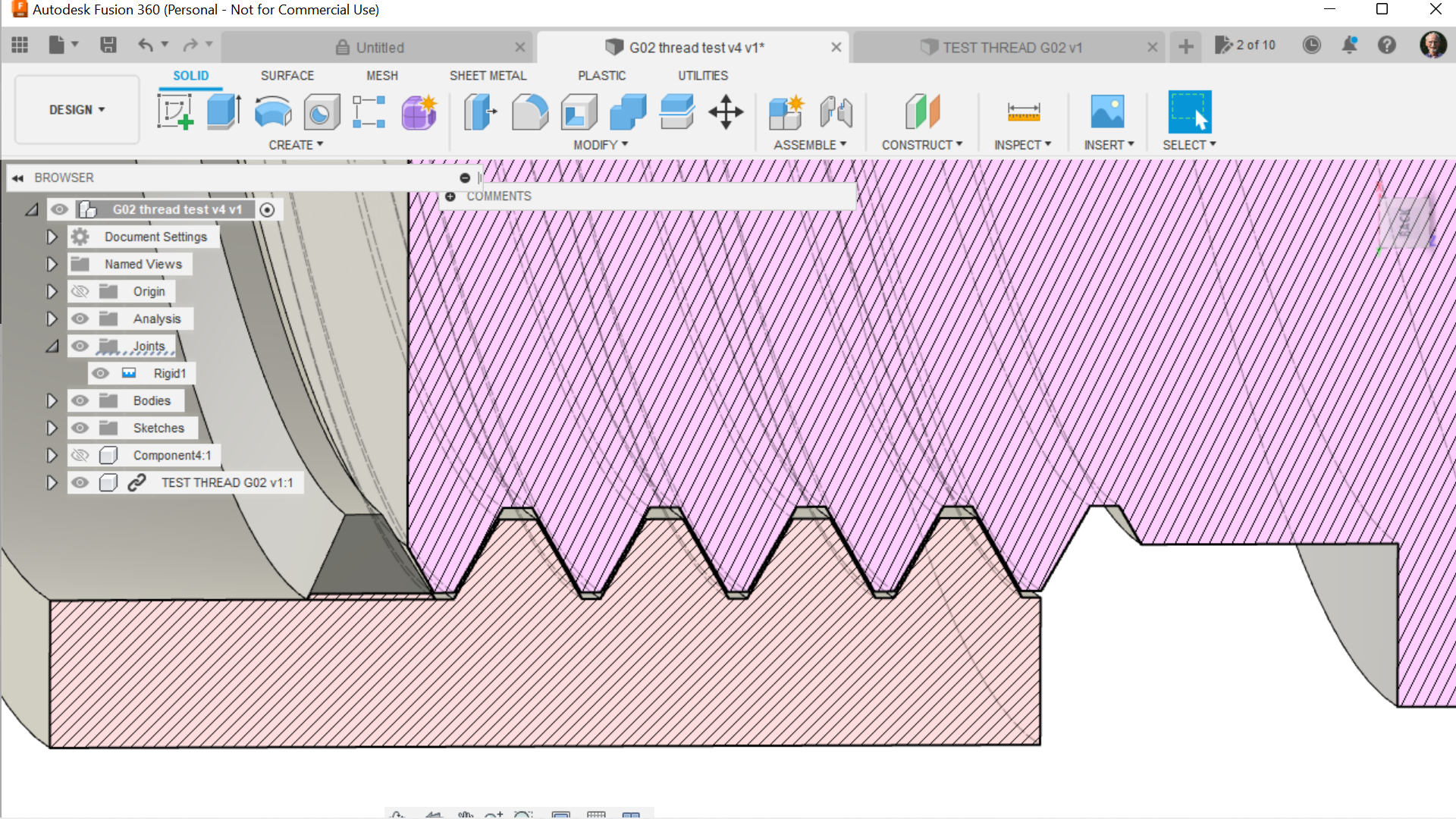Toggle visibility of the Rigid1 joint

pyautogui.click(x=99, y=373)
